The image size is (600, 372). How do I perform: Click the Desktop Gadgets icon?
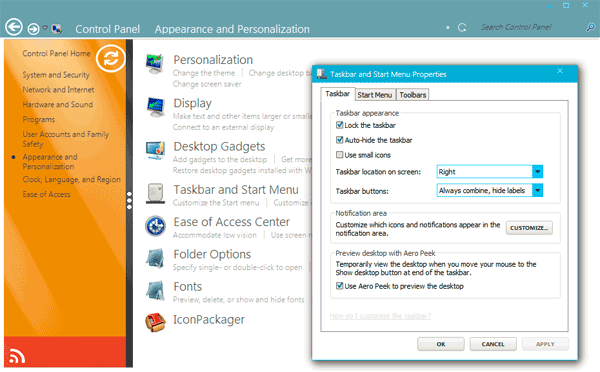point(155,150)
